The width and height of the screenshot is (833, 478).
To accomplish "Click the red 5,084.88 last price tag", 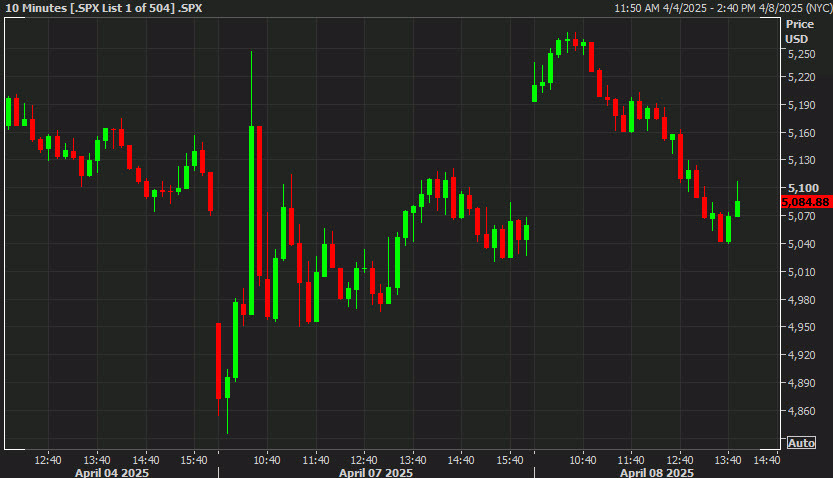I will pyautogui.click(x=805, y=202).
